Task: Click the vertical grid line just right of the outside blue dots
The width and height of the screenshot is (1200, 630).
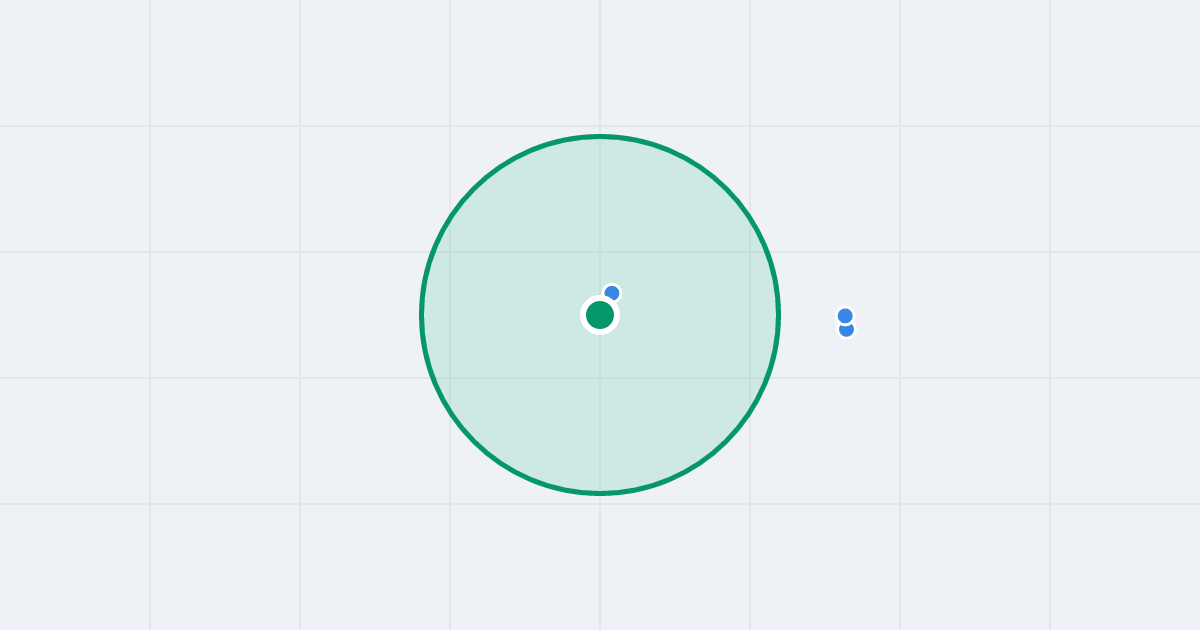Action: 900,315
